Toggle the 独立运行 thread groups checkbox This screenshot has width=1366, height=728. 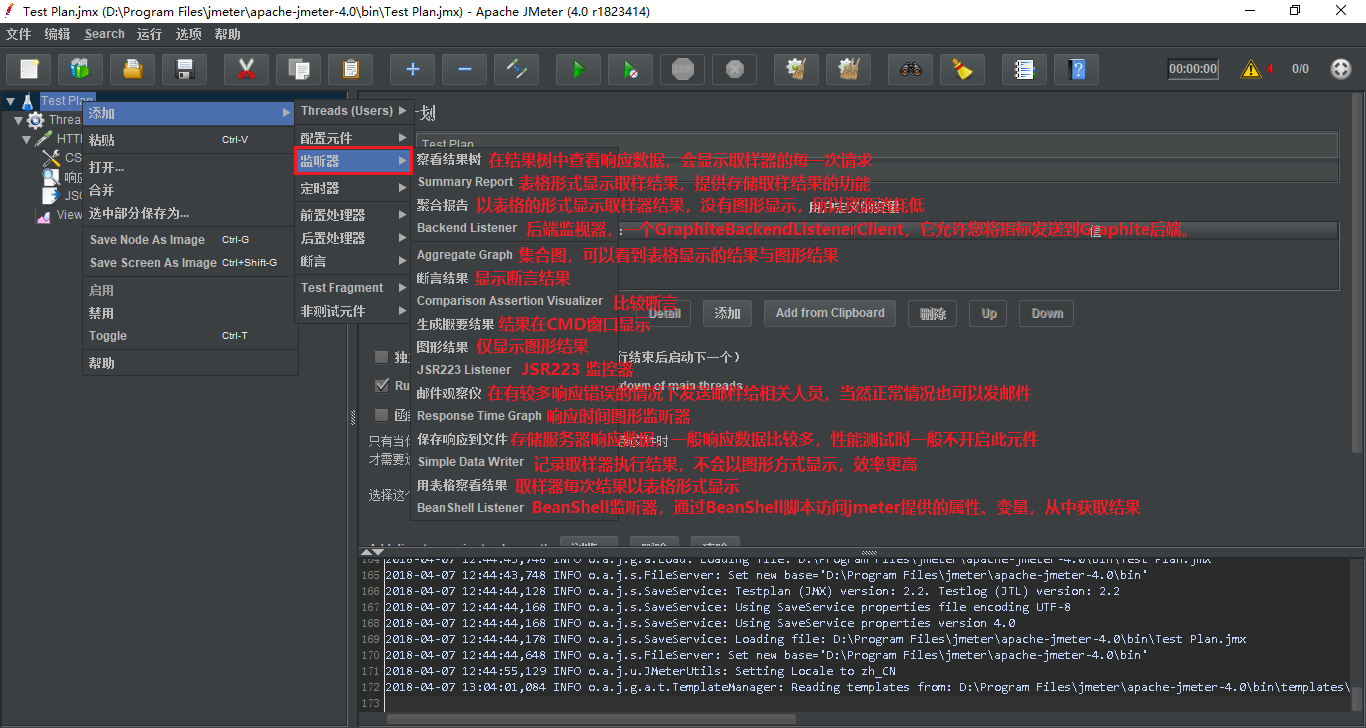[382, 357]
